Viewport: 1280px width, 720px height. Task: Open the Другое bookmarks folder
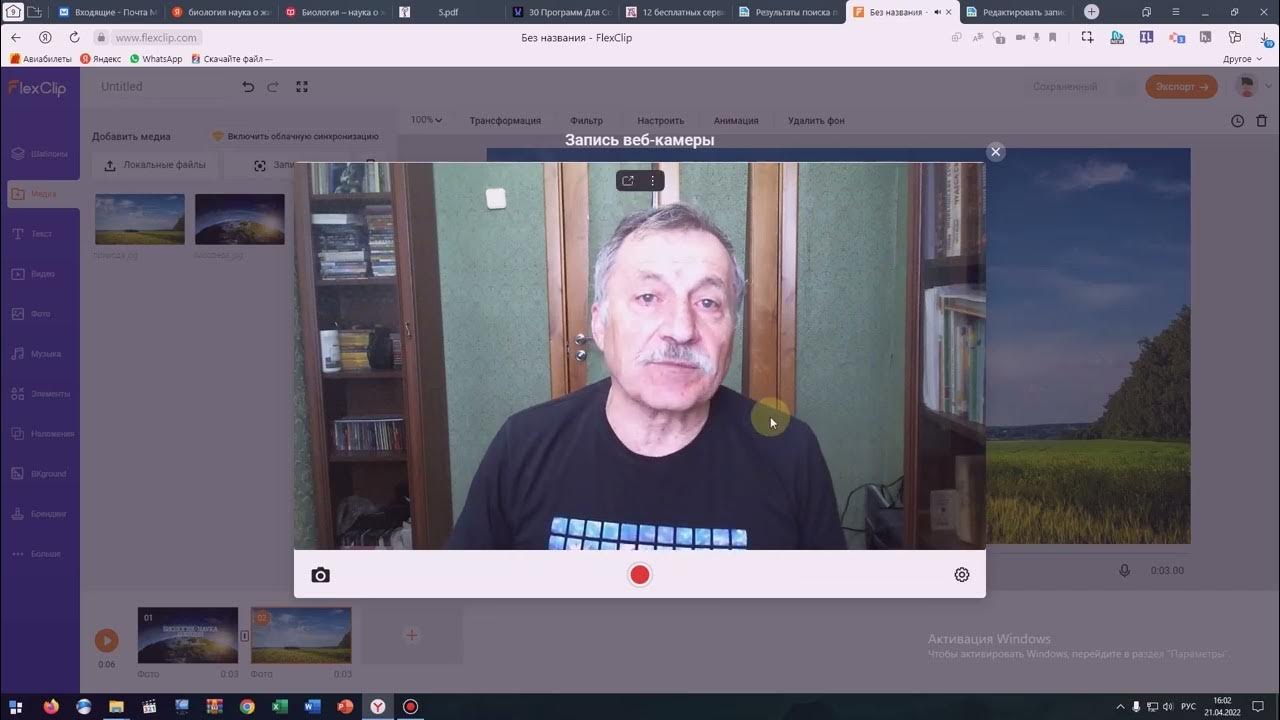coord(1243,59)
